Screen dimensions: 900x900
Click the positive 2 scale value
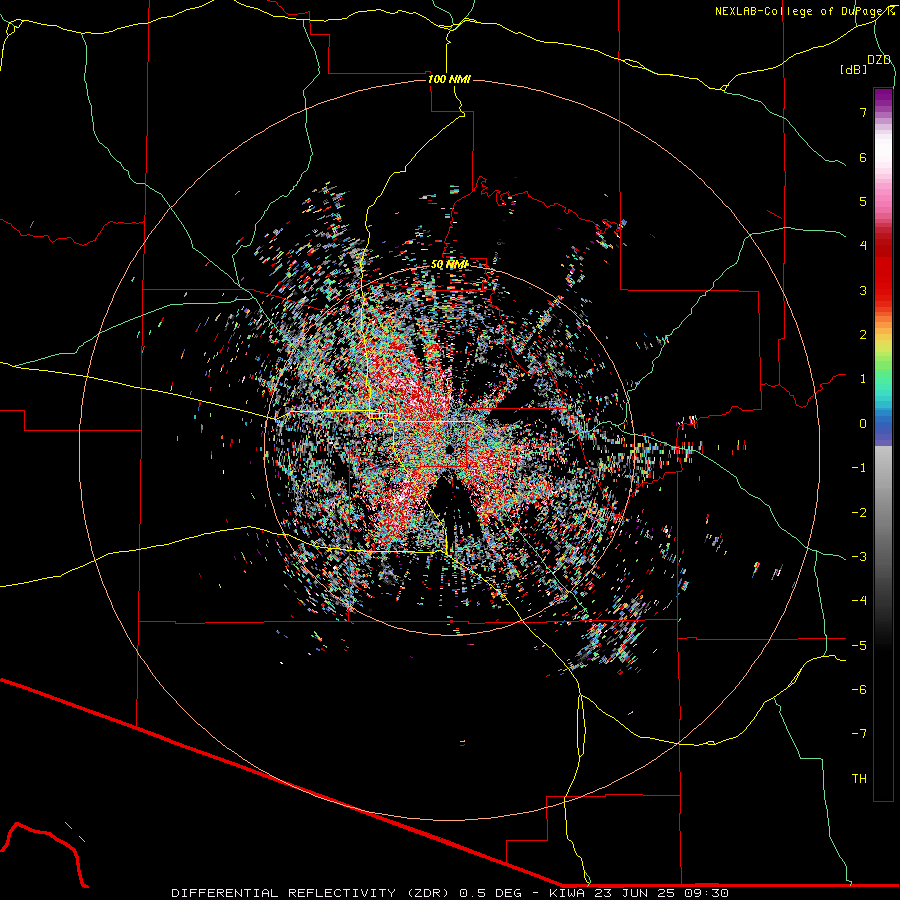pyautogui.click(x=863, y=335)
